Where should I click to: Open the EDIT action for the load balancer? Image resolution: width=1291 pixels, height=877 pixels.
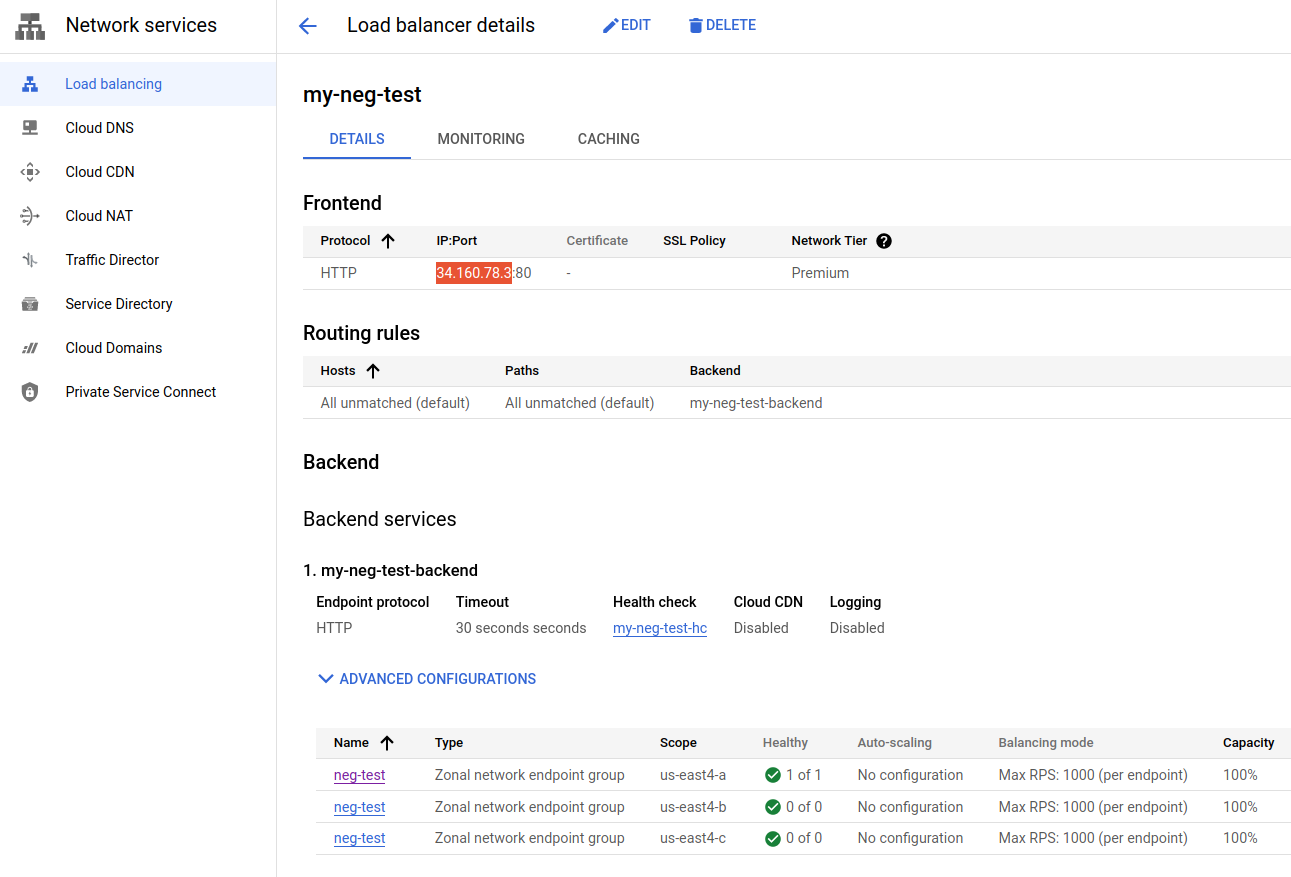click(627, 24)
